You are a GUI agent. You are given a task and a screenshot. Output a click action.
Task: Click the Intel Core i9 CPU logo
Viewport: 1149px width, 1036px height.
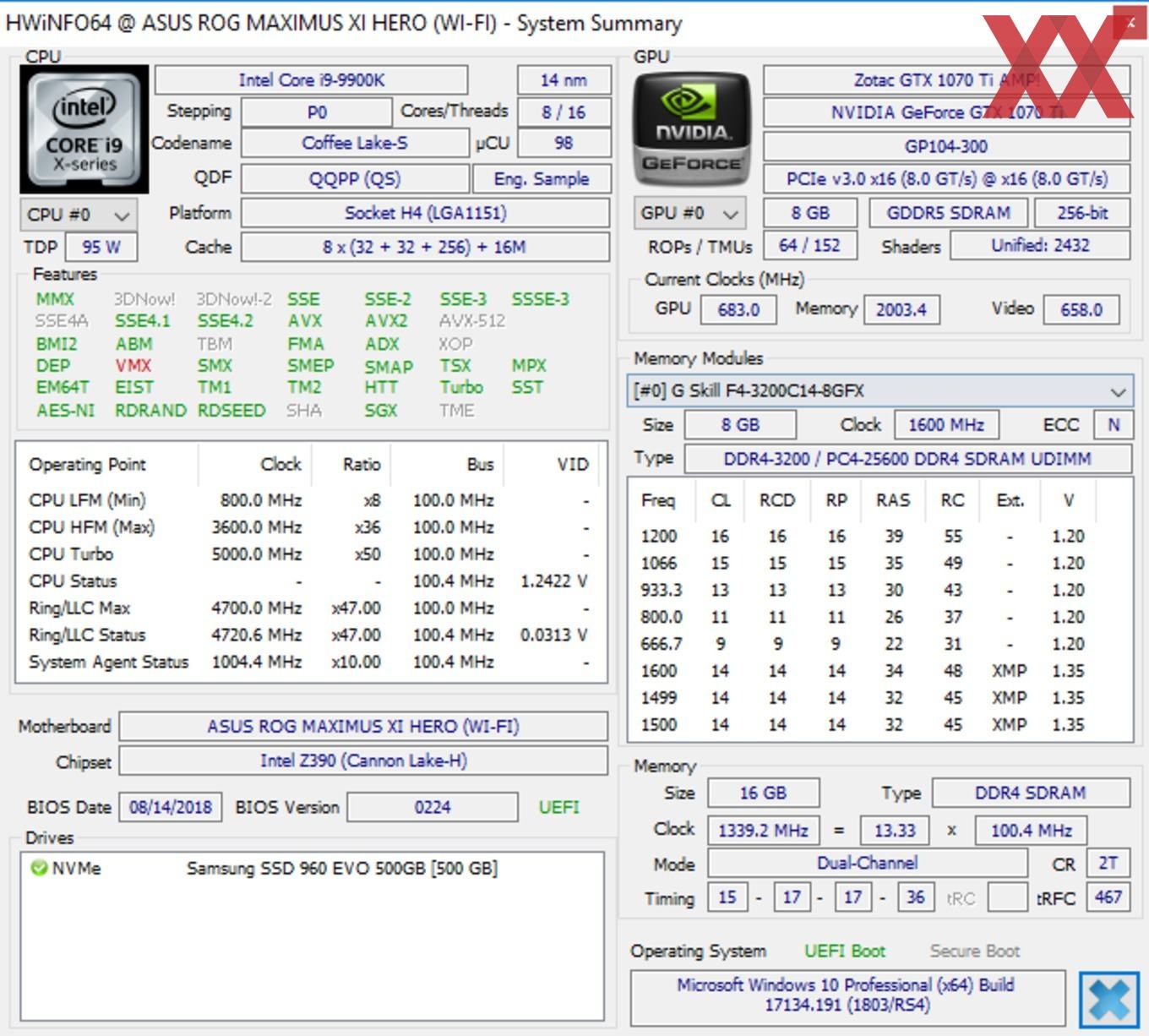pos(84,129)
